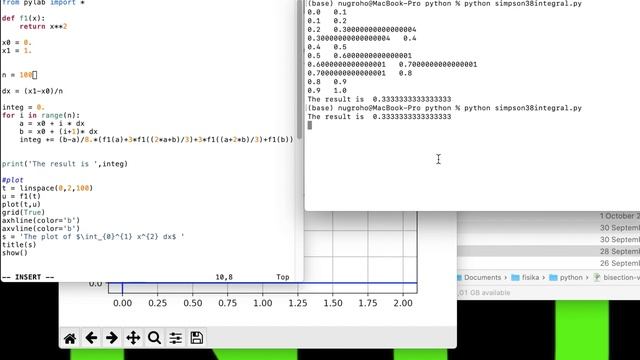This screenshot has height=360, width=640.
Task: Click the fisika folder in Finder path bar
Action: pos(525,278)
